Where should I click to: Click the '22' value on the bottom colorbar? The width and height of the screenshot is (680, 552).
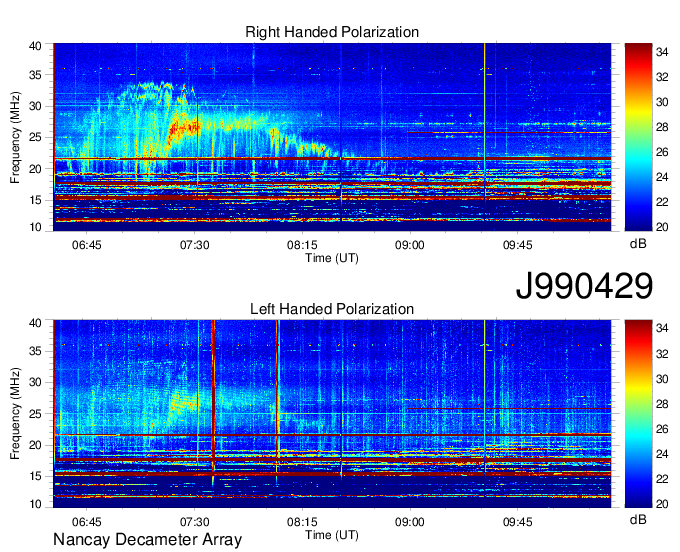click(662, 479)
